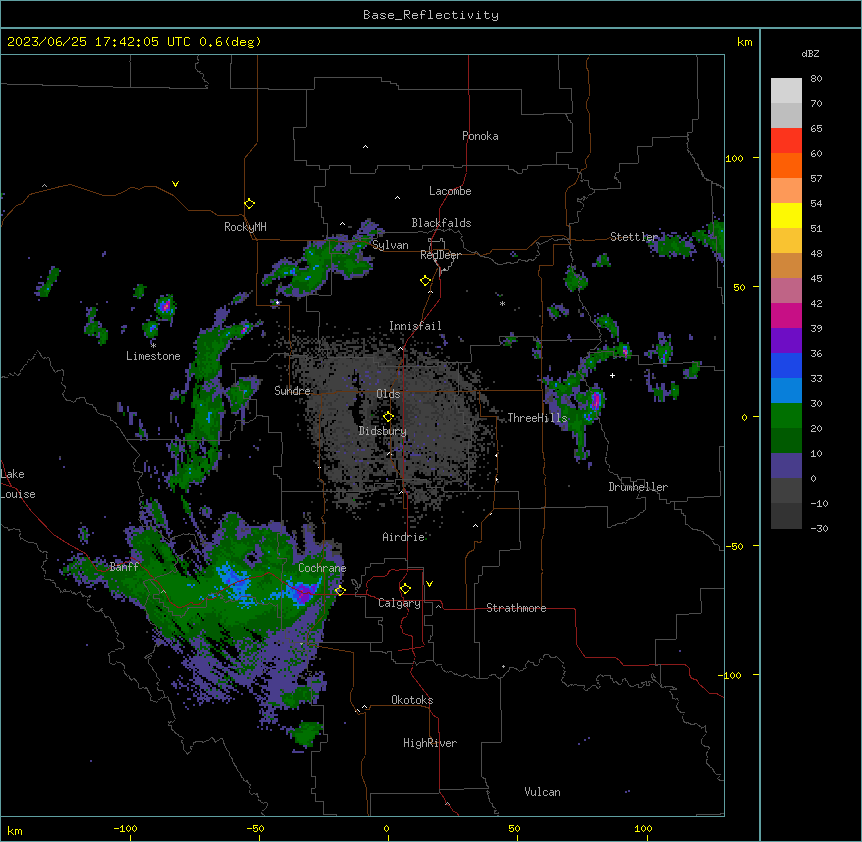
Task: Click the Drumheller town label
Action: click(638, 487)
